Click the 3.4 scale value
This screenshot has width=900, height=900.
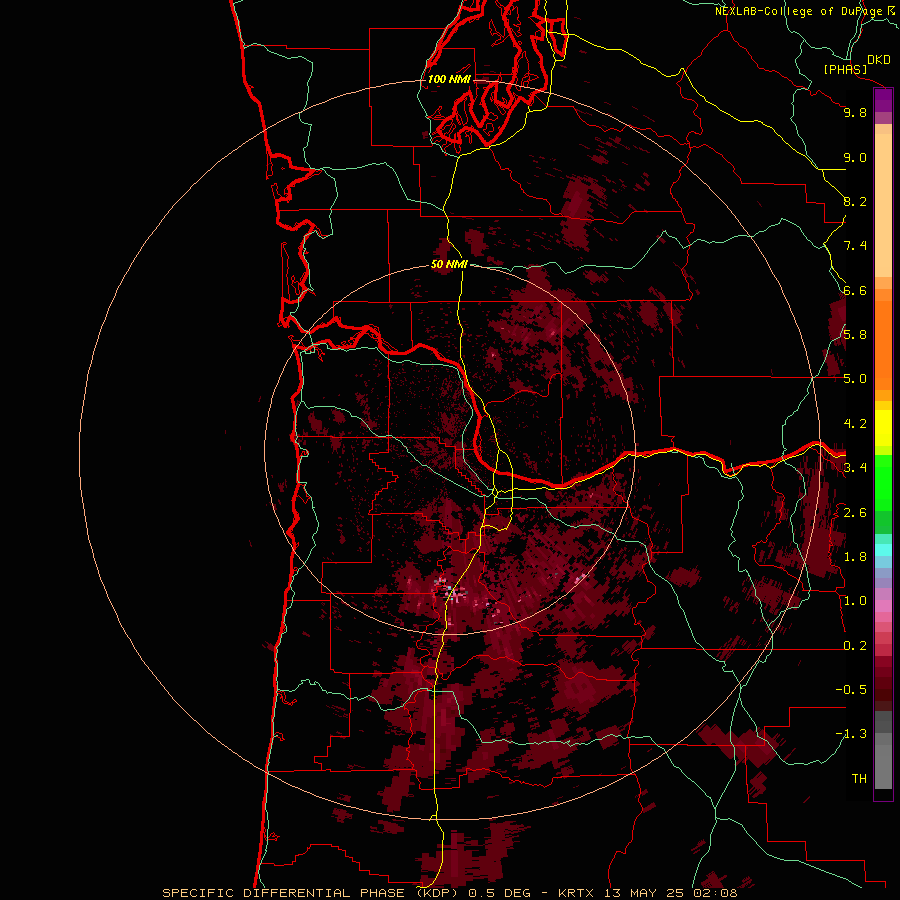[x=855, y=468]
